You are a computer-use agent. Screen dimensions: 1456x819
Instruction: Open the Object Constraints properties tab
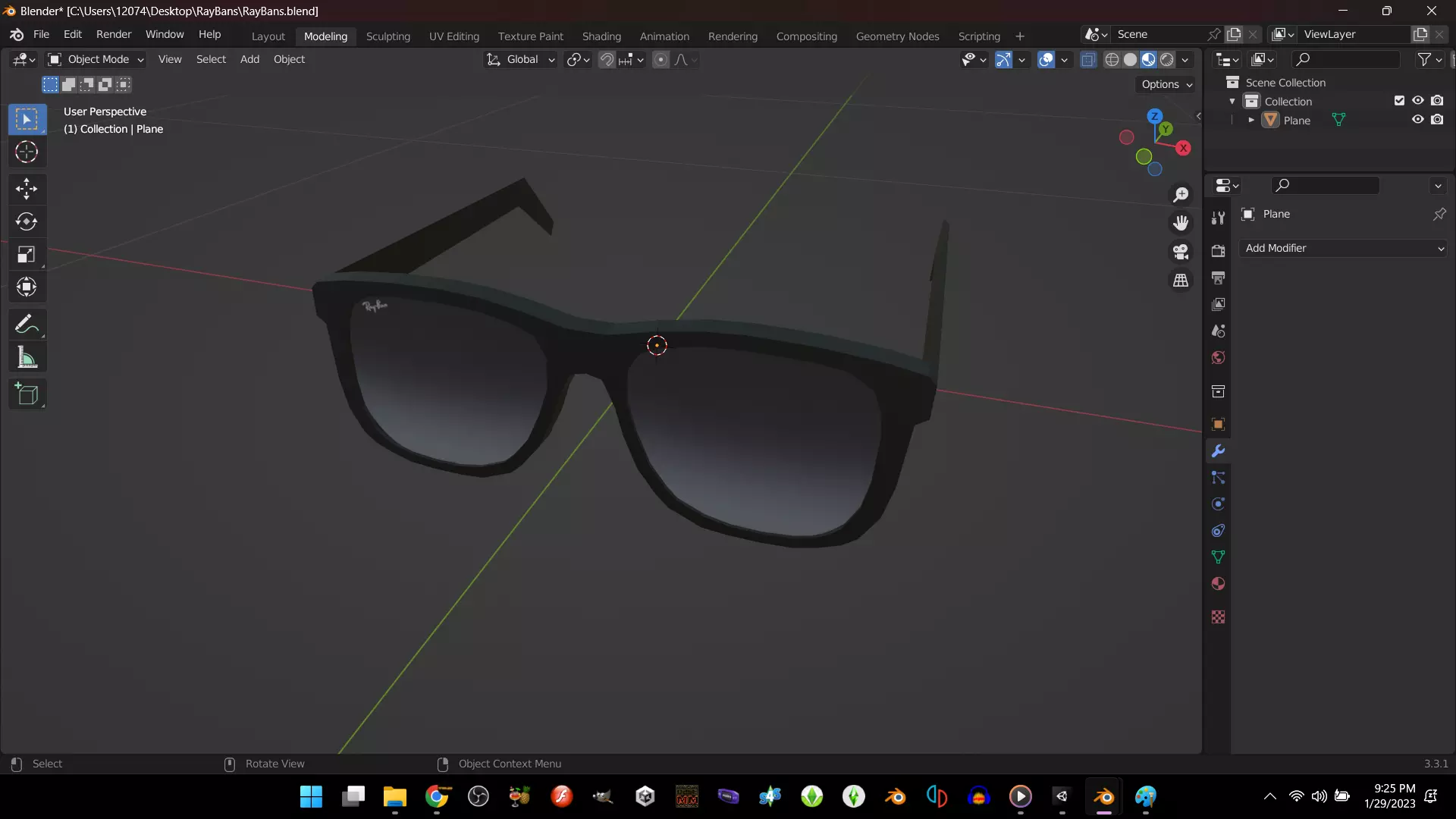point(1218,530)
